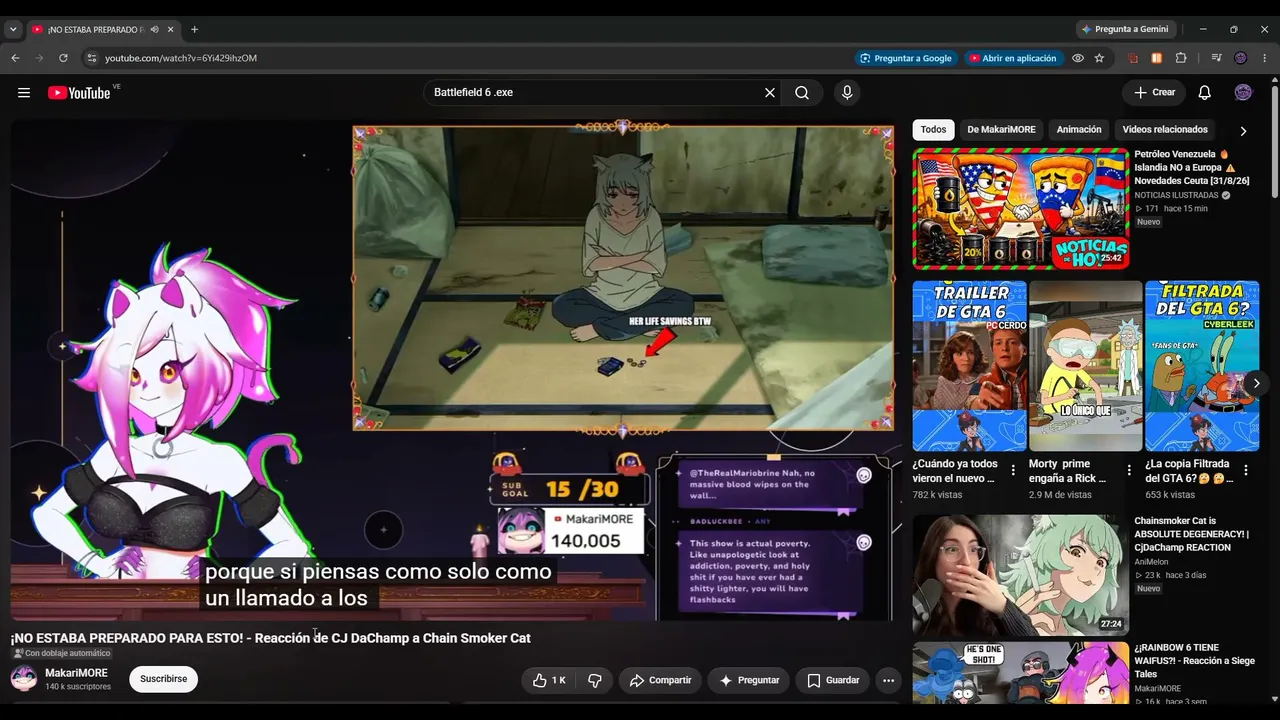This screenshot has width=1280, height=720.
Task: Open Preguntar a Google lens chip
Action: pos(906,58)
